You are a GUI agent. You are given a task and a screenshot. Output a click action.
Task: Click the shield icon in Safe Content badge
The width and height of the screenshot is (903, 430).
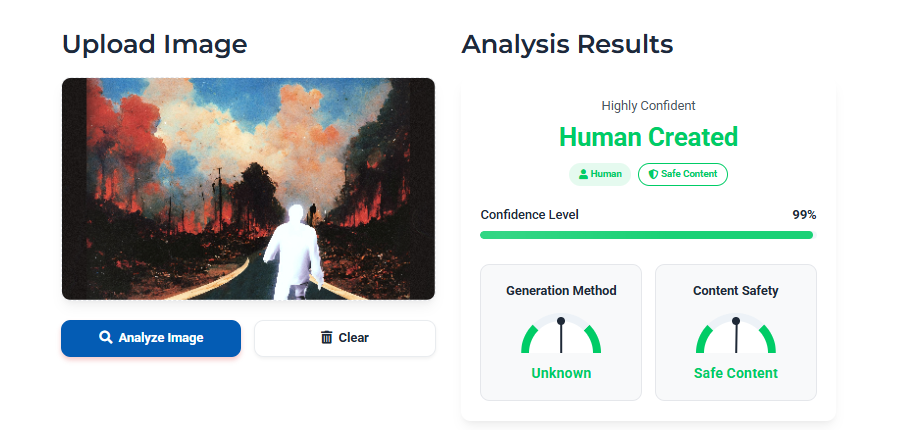coord(653,174)
